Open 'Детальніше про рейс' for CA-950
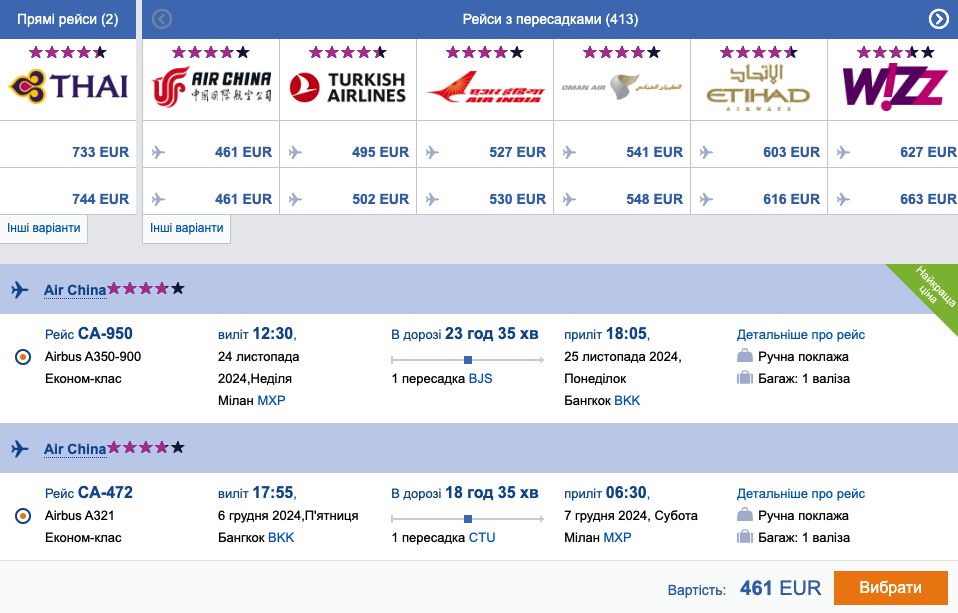This screenshot has width=958, height=613. 800,335
